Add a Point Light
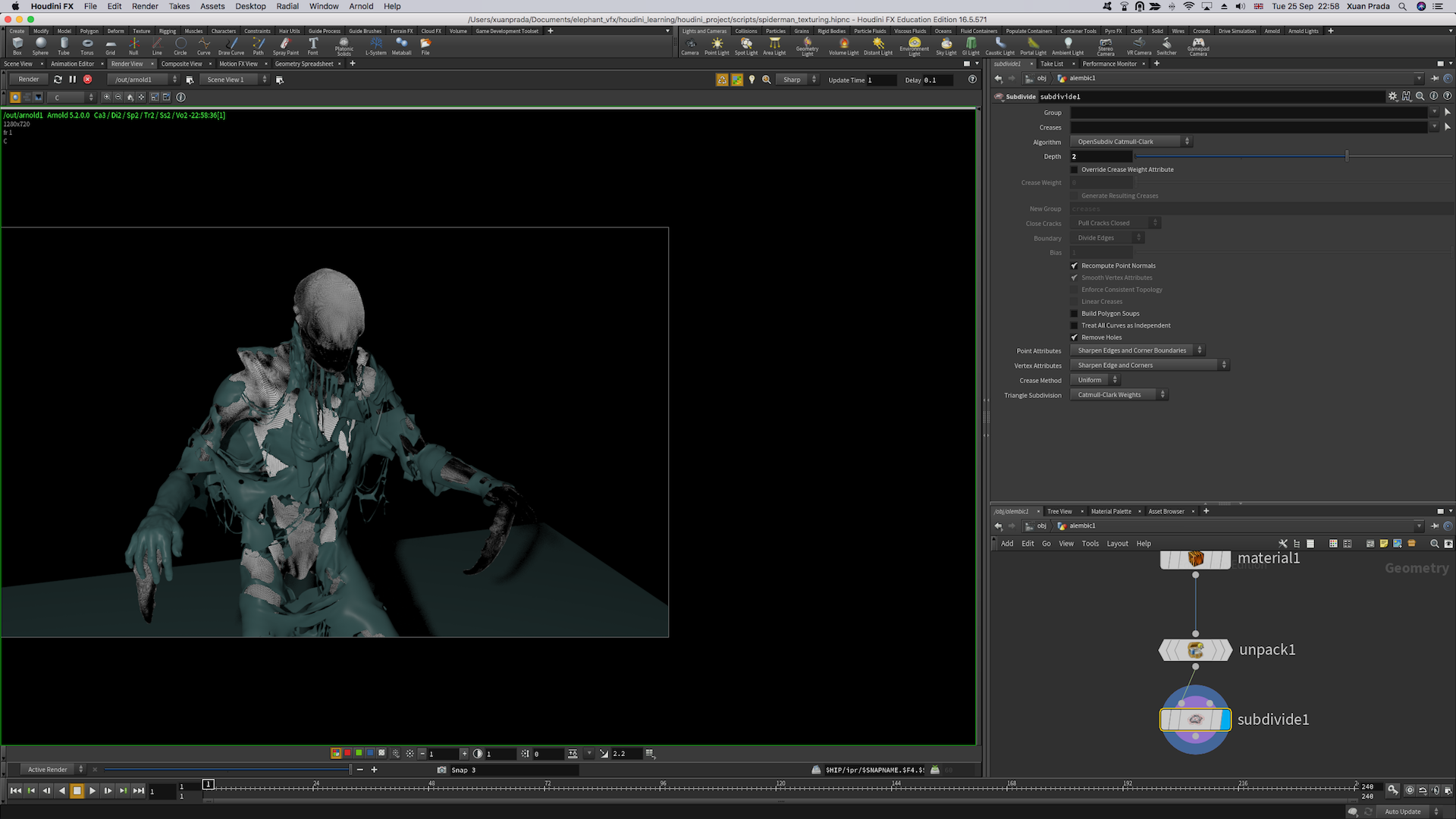The image size is (1456, 819). click(x=717, y=46)
